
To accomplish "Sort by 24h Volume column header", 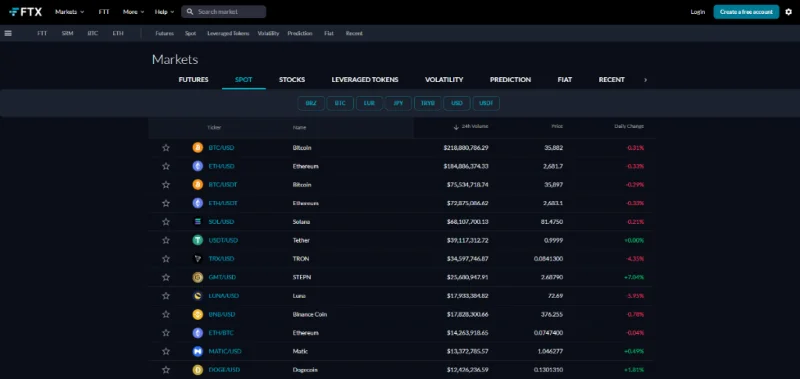I will (470, 127).
